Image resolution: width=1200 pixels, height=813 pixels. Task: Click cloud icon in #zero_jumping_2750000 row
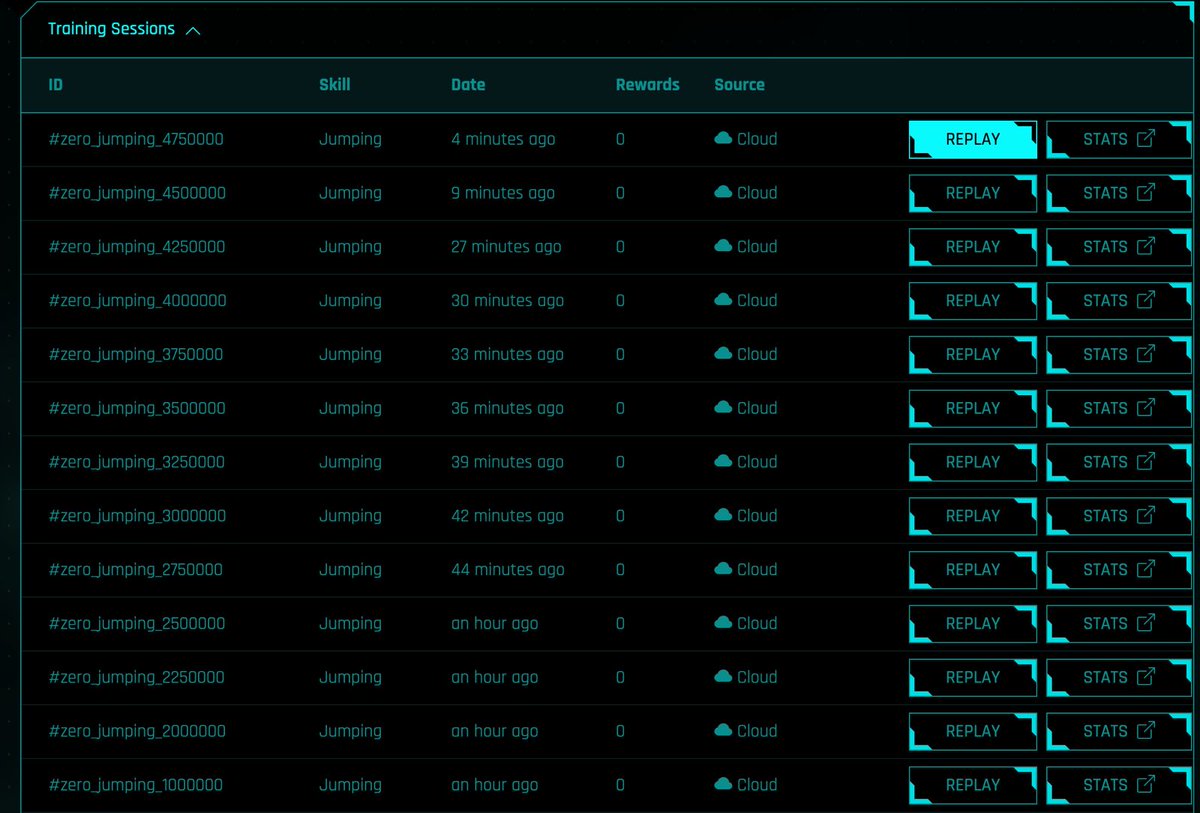coord(723,569)
